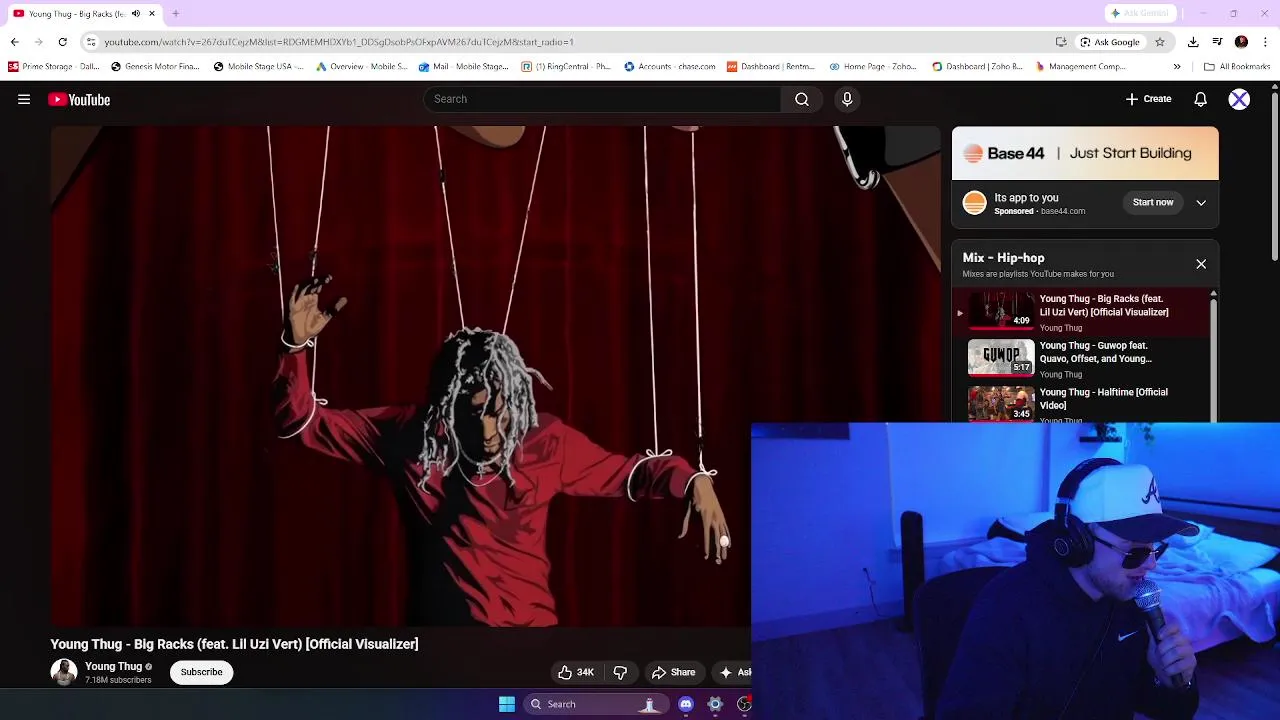This screenshot has height=720, width=1280.
Task: Open Overview - Mobile S... bookmark
Action: (x=361, y=67)
